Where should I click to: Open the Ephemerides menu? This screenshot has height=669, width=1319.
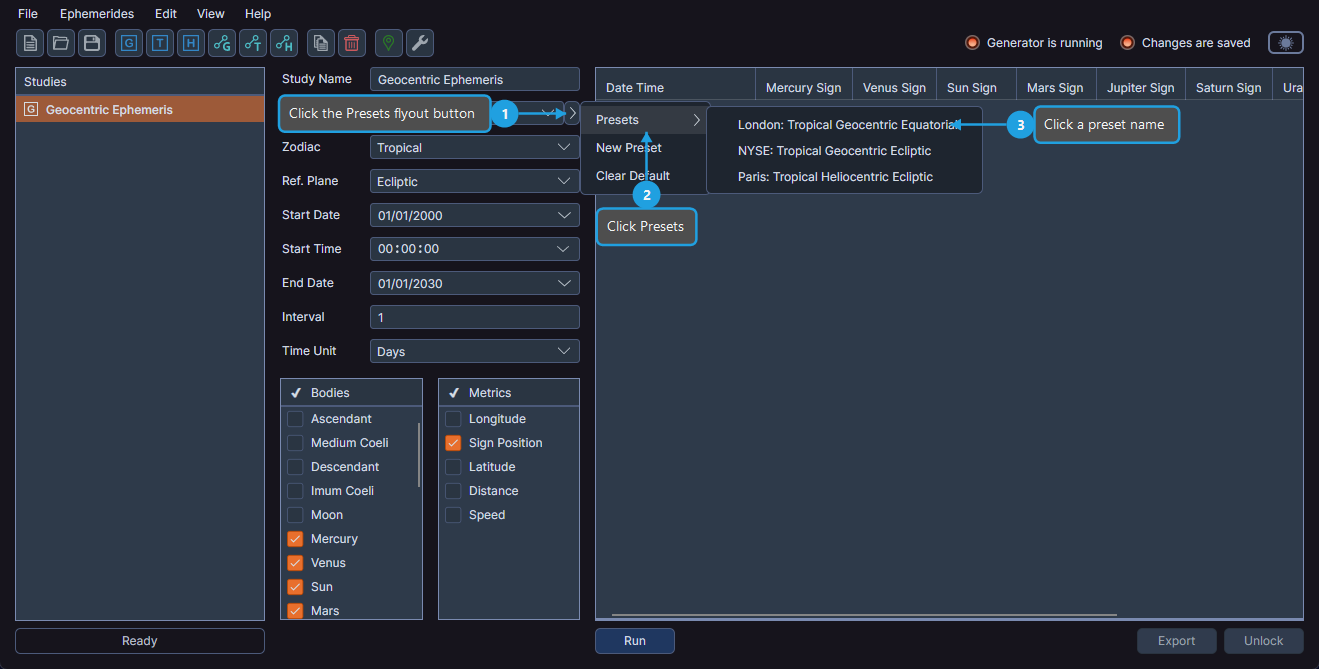click(x=96, y=13)
